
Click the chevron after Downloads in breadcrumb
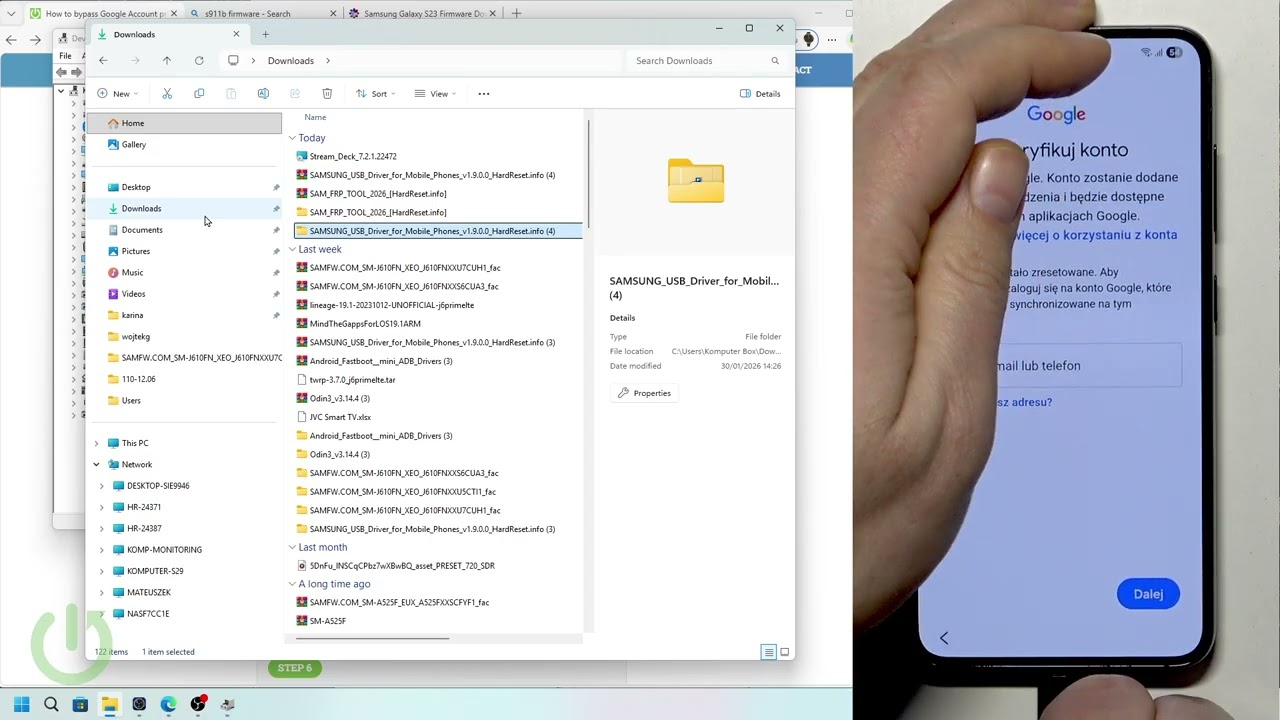(328, 61)
